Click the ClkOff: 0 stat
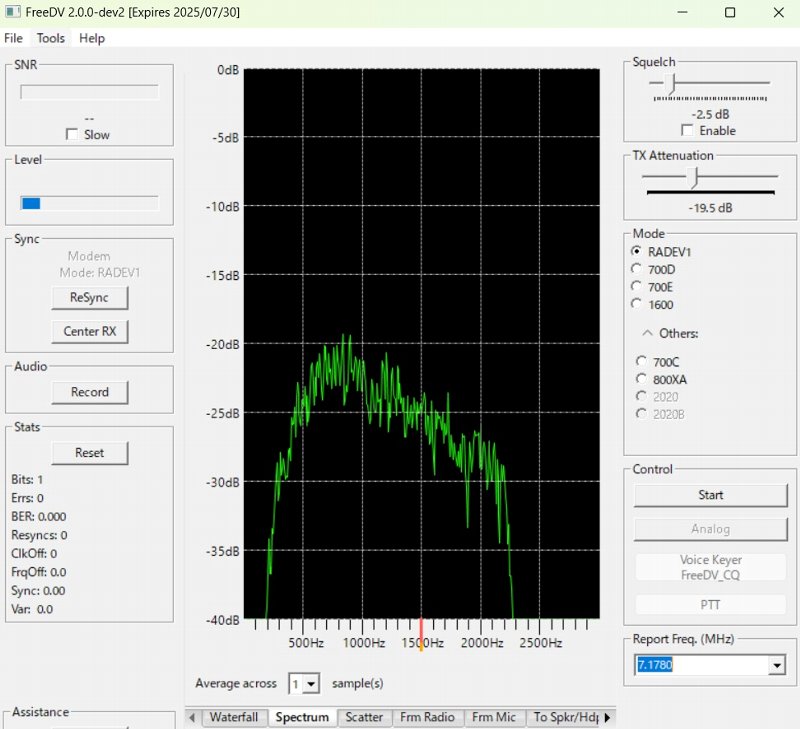This screenshot has height=729, width=800. point(34,553)
